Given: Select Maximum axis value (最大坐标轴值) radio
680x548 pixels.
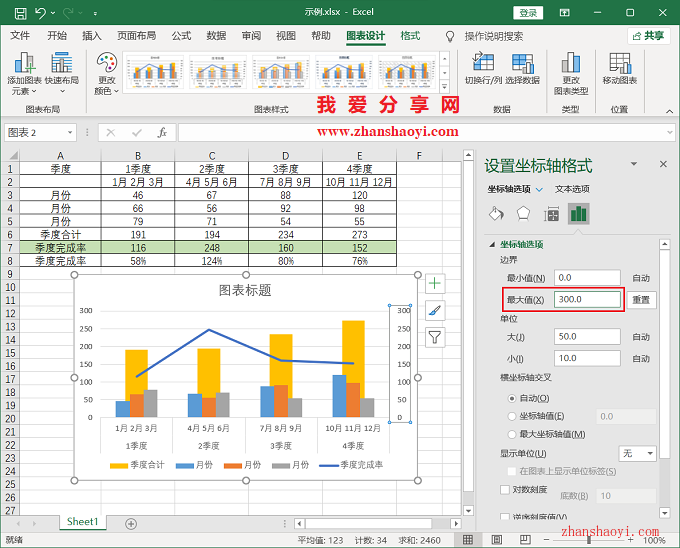Looking at the screenshot, I should [512, 434].
